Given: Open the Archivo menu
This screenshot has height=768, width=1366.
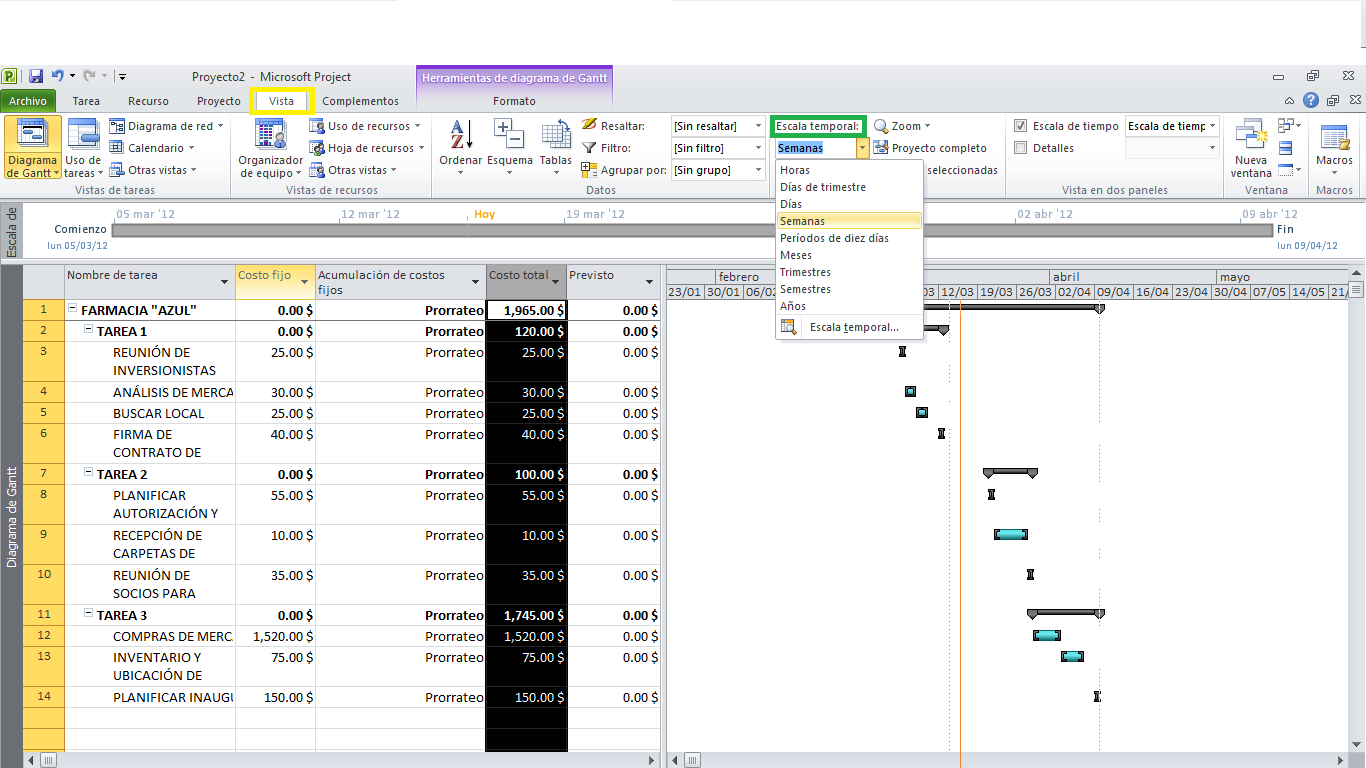Looking at the screenshot, I should [x=29, y=100].
